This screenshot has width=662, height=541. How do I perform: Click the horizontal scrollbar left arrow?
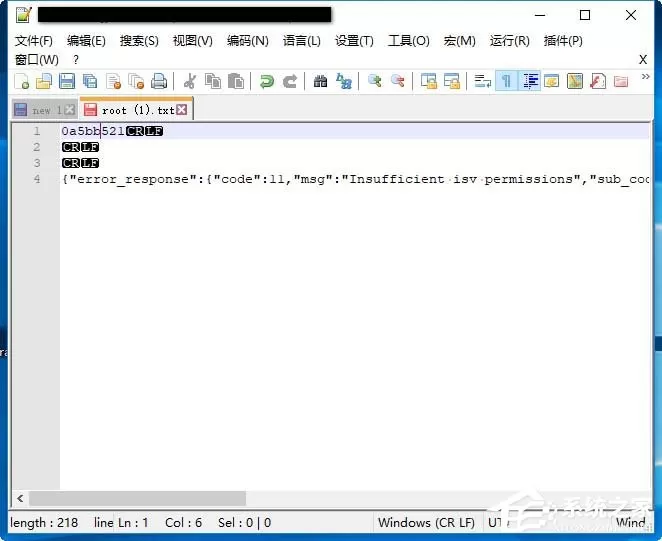20,498
